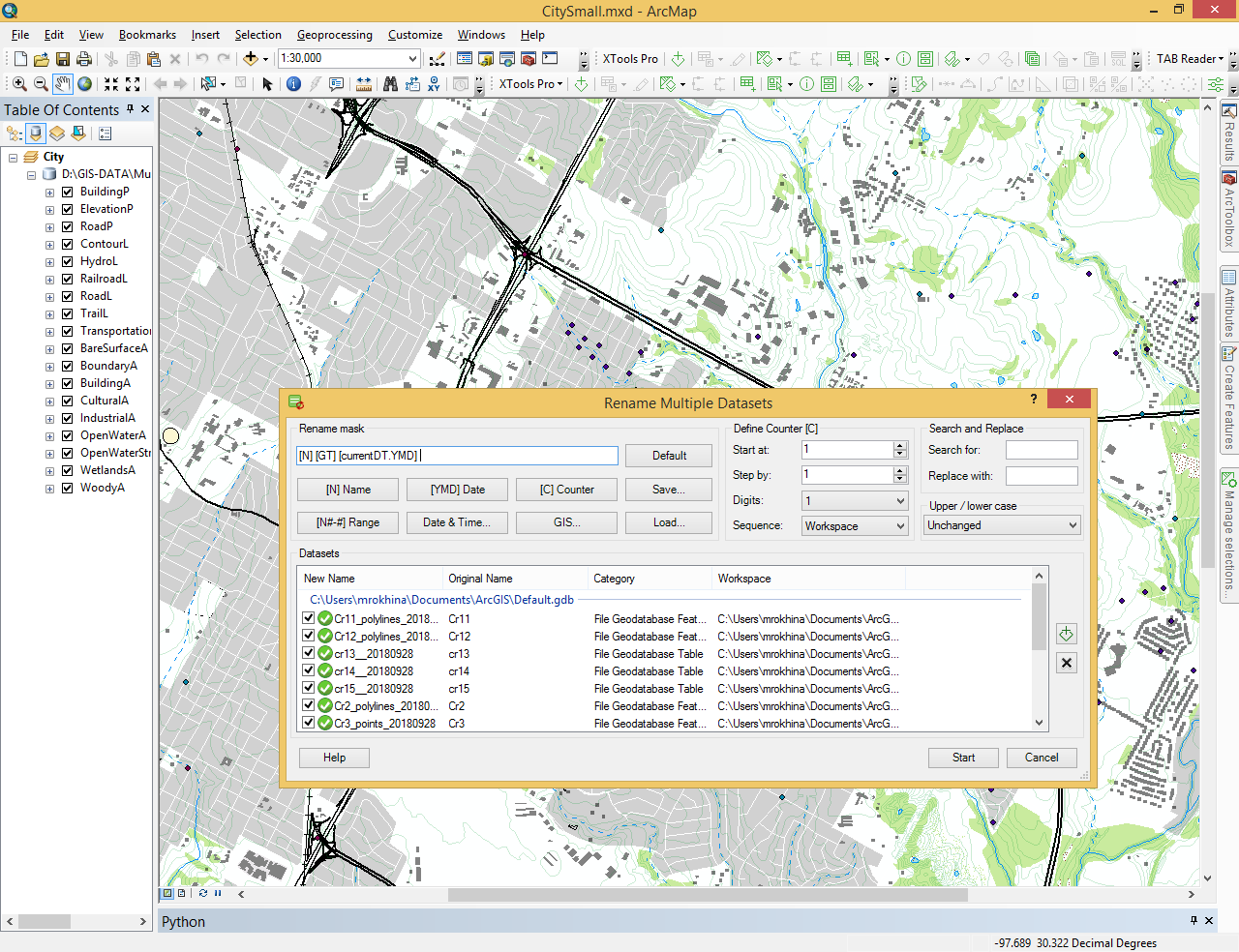Click the Default button
Viewport: 1239px width, 952px height.
coord(669,456)
